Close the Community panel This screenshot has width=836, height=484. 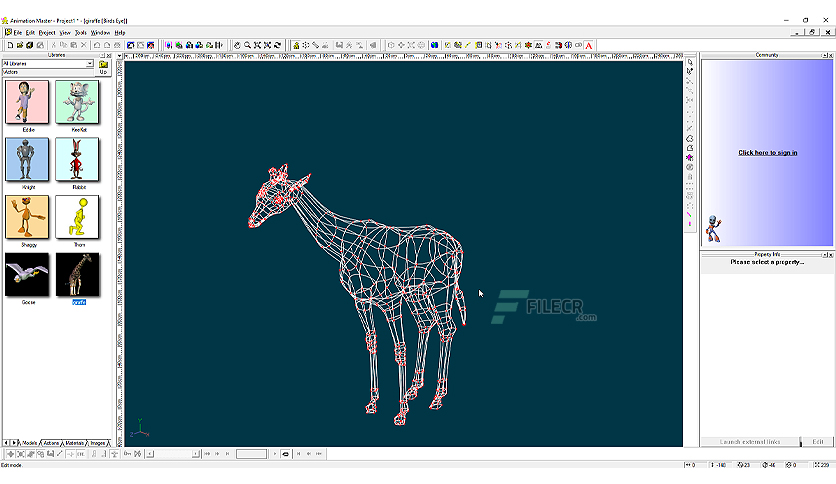click(831, 55)
